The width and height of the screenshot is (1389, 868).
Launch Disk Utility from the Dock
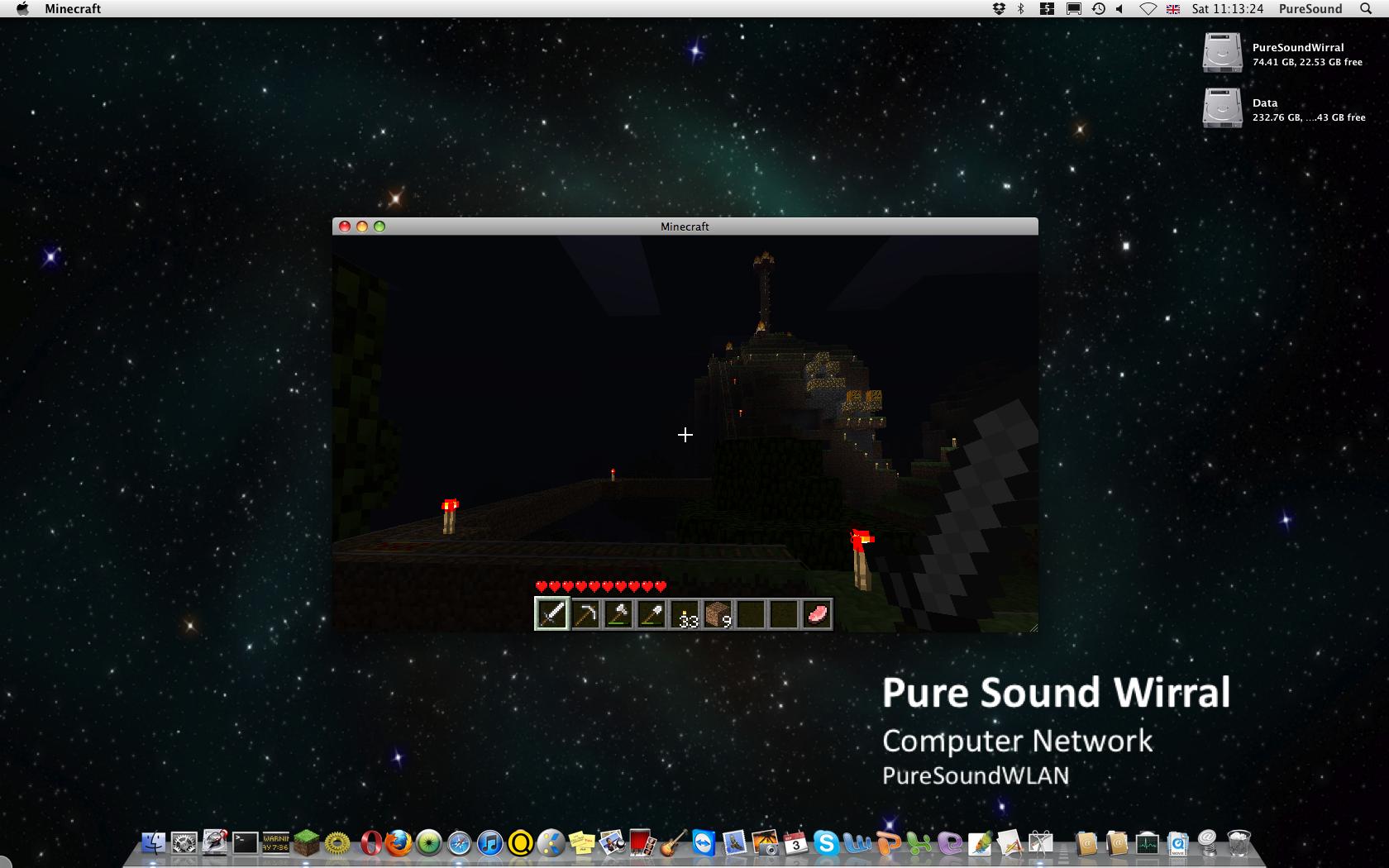[215, 842]
